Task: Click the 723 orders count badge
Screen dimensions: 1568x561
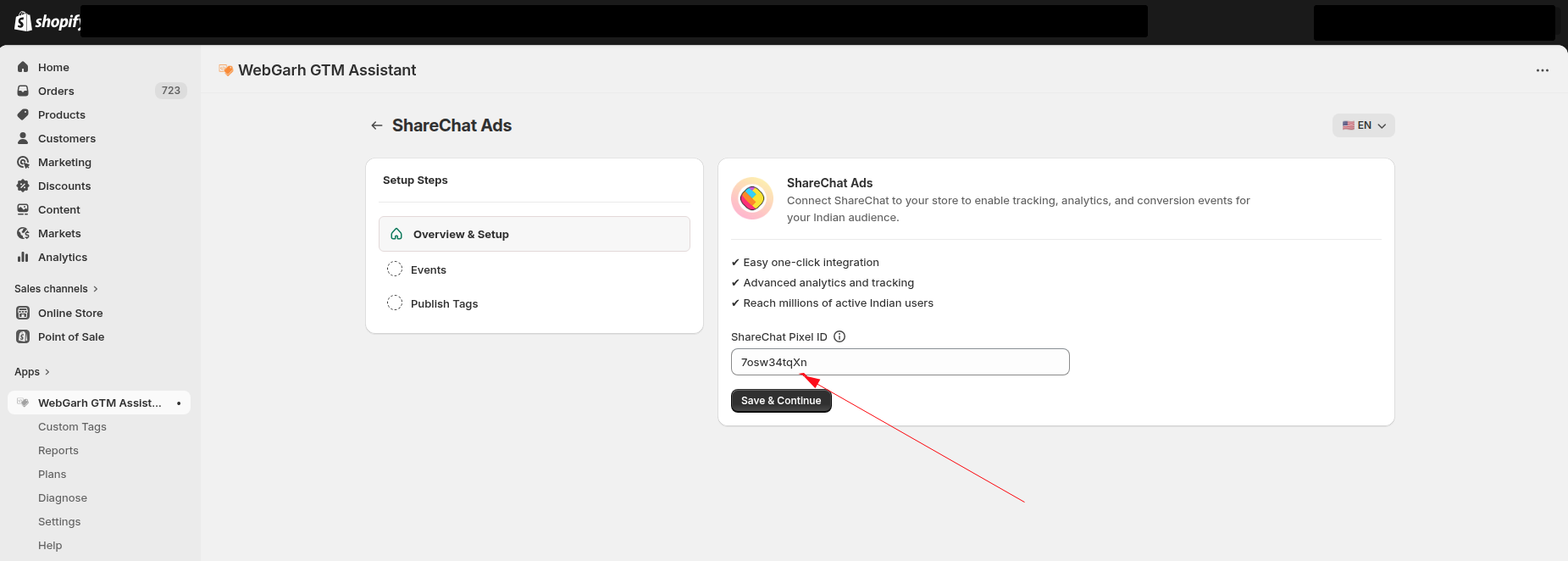Action: coord(171,91)
